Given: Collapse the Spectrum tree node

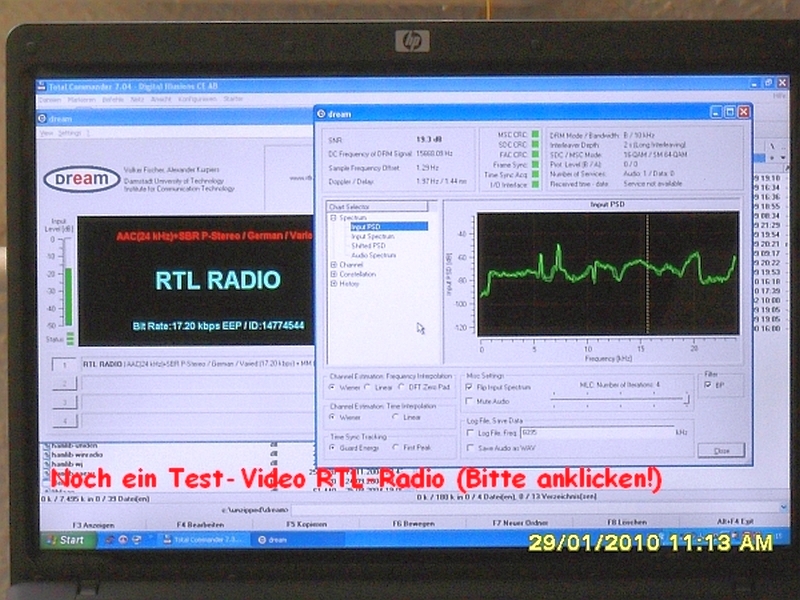Looking at the screenshot, I should coord(334,218).
